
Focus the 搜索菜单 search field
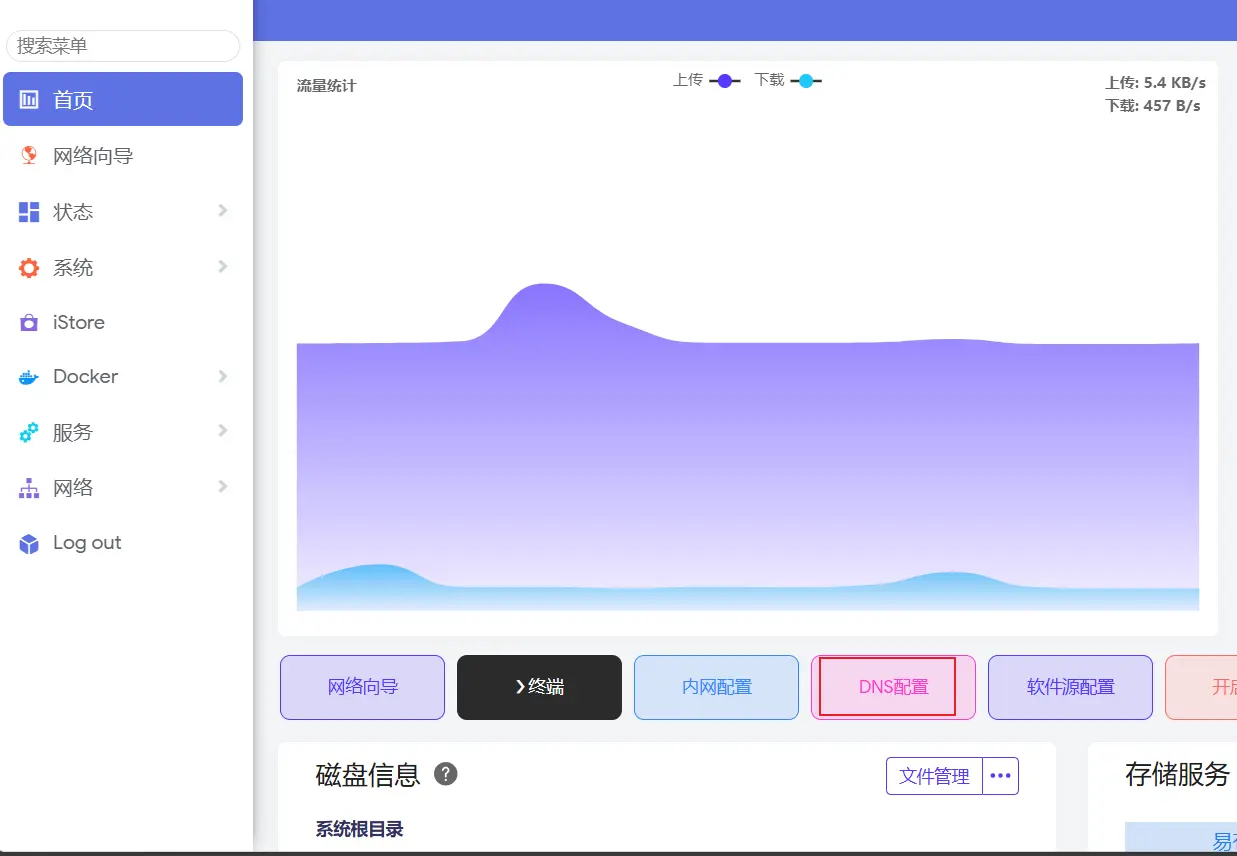(123, 46)
